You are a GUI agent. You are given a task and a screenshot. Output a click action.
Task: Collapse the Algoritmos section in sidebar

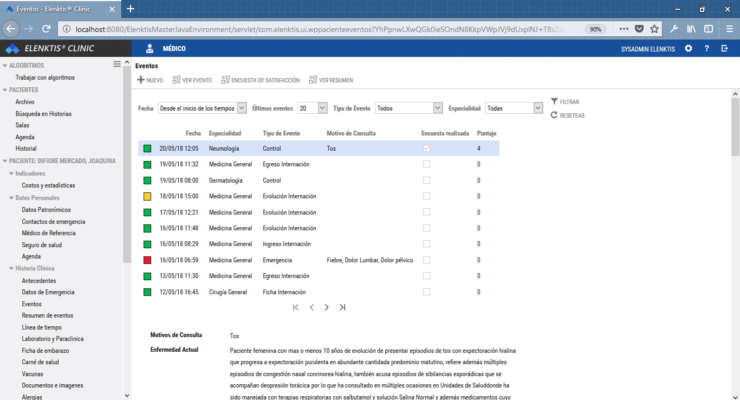pos(5,65)
